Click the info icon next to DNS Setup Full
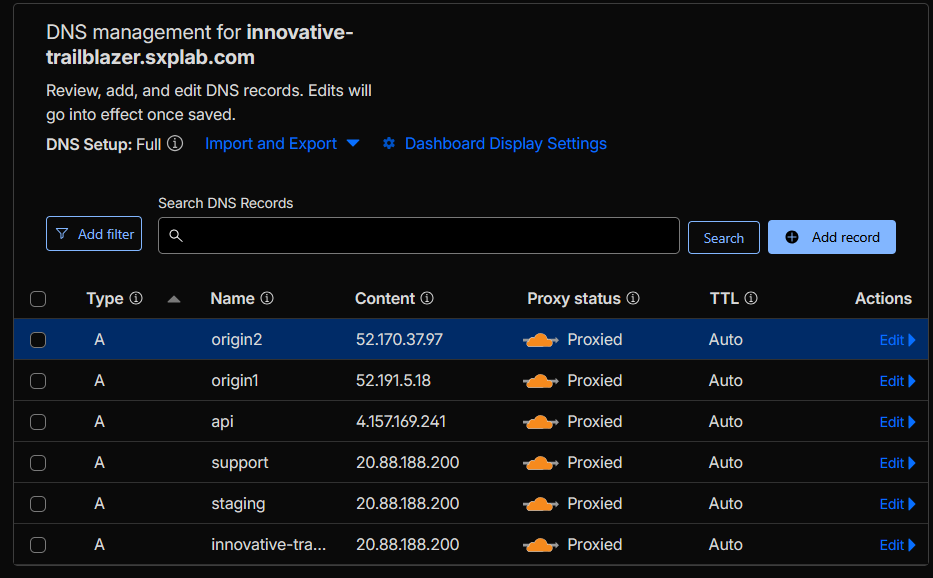The height and width of the screenshot is (578, 933). (174, 144)
